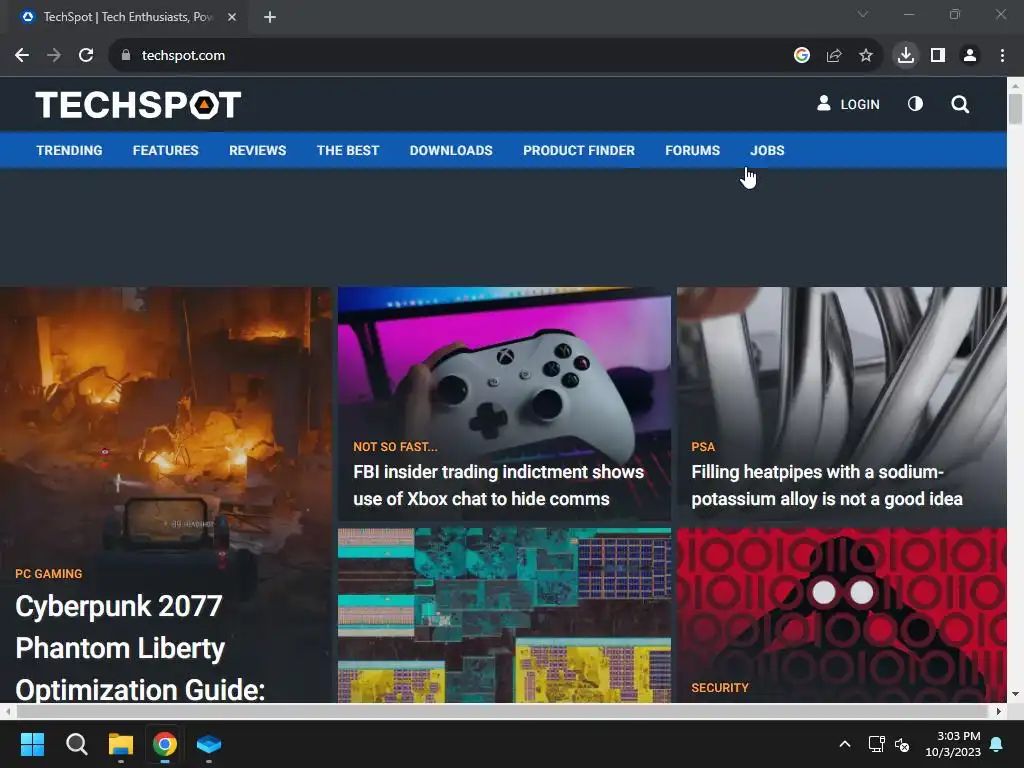Go back with the browser back arrow
The width and height of the screenshot is (1024, 768).
coord(22,56)
